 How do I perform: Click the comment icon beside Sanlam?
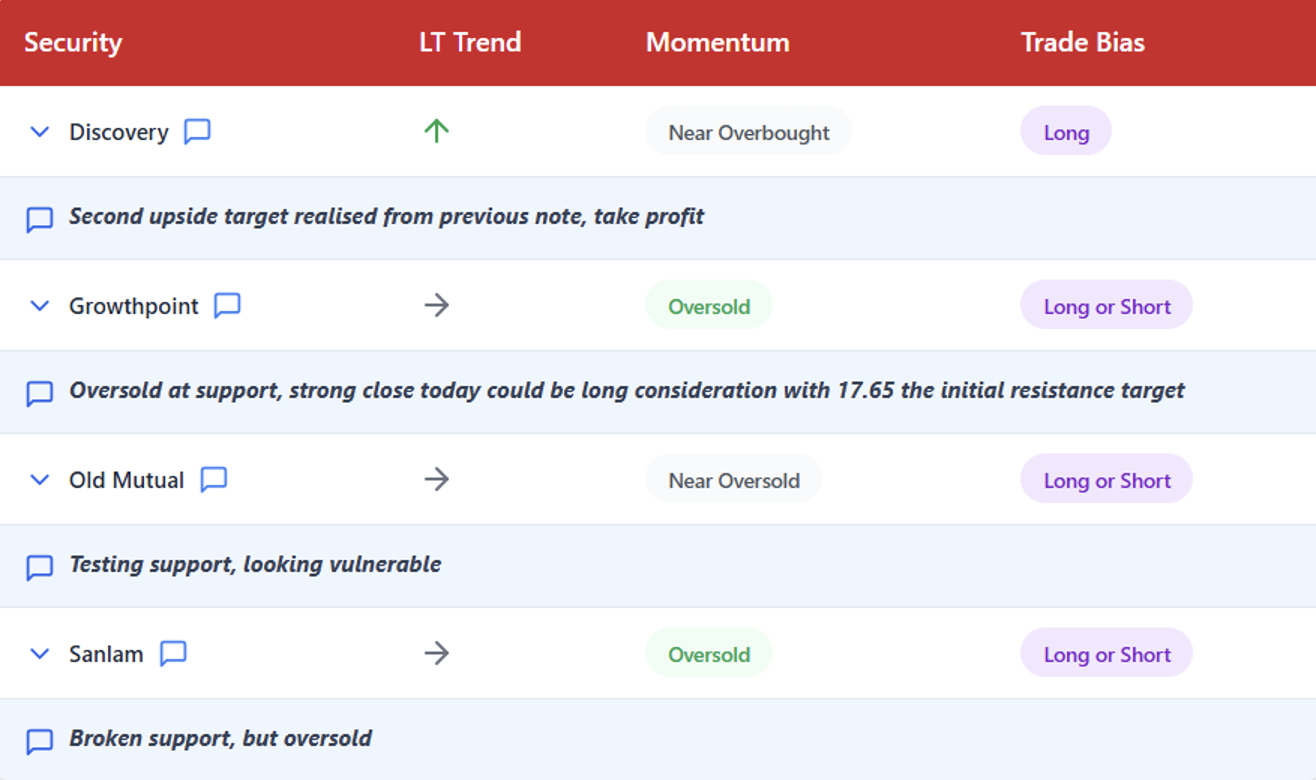pyautogui.click(x=173, y=654)
